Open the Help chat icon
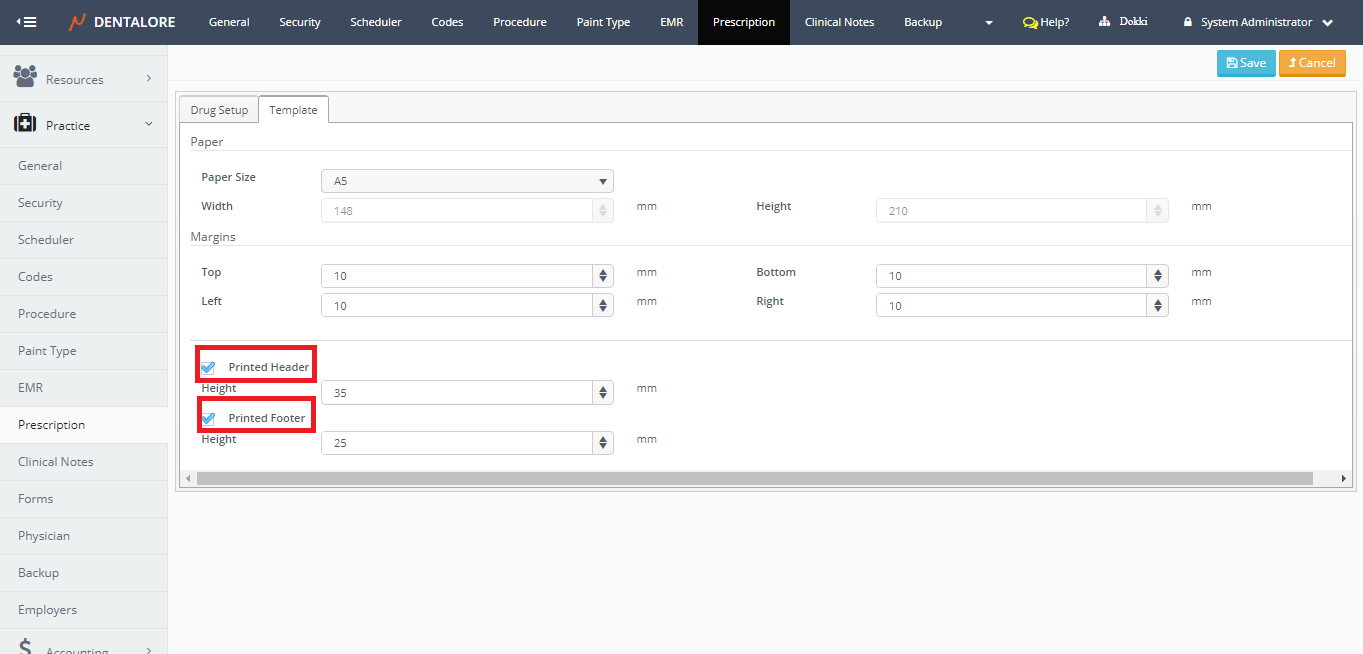Viewport: 1363px width, 654px height. [1029, 22]
